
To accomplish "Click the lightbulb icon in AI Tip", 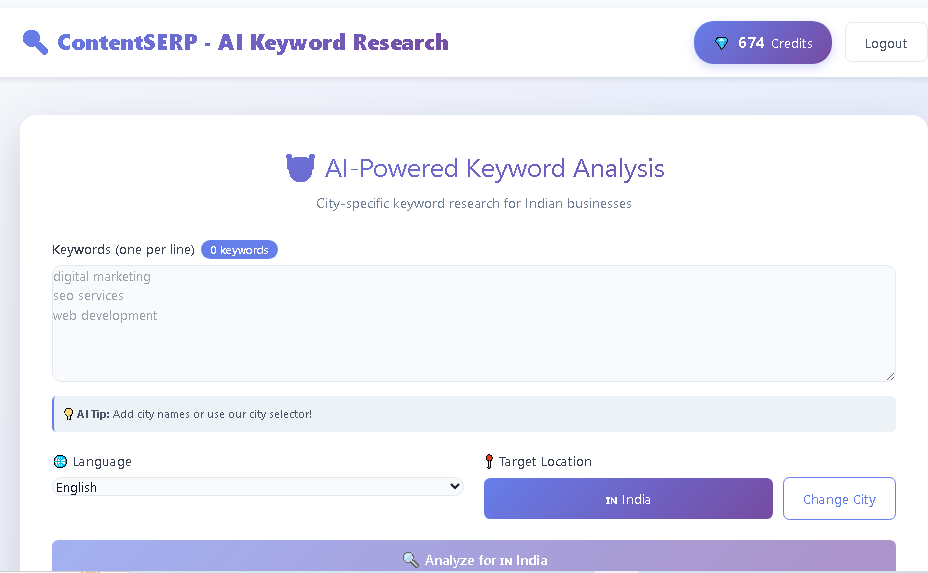I will click(69, 414).
